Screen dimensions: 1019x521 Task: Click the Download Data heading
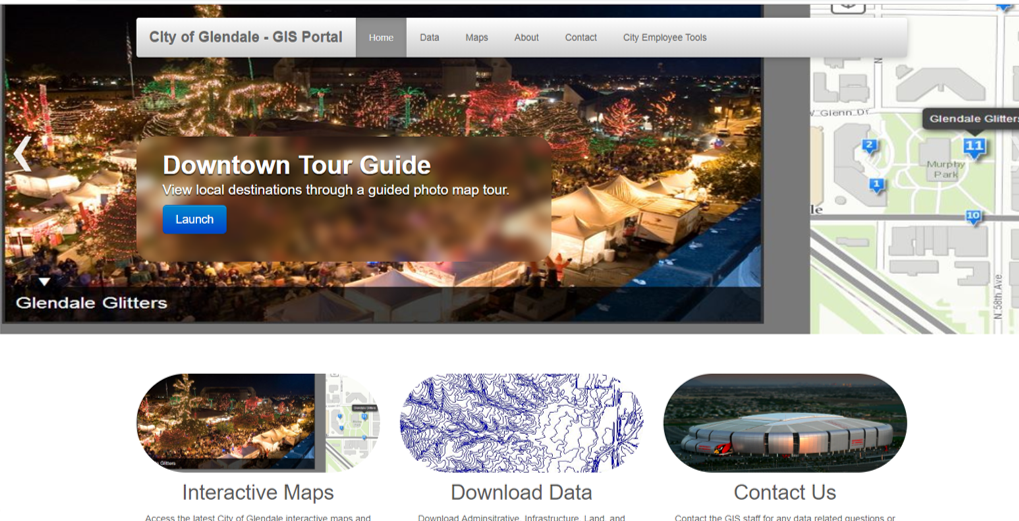(521, 492)
